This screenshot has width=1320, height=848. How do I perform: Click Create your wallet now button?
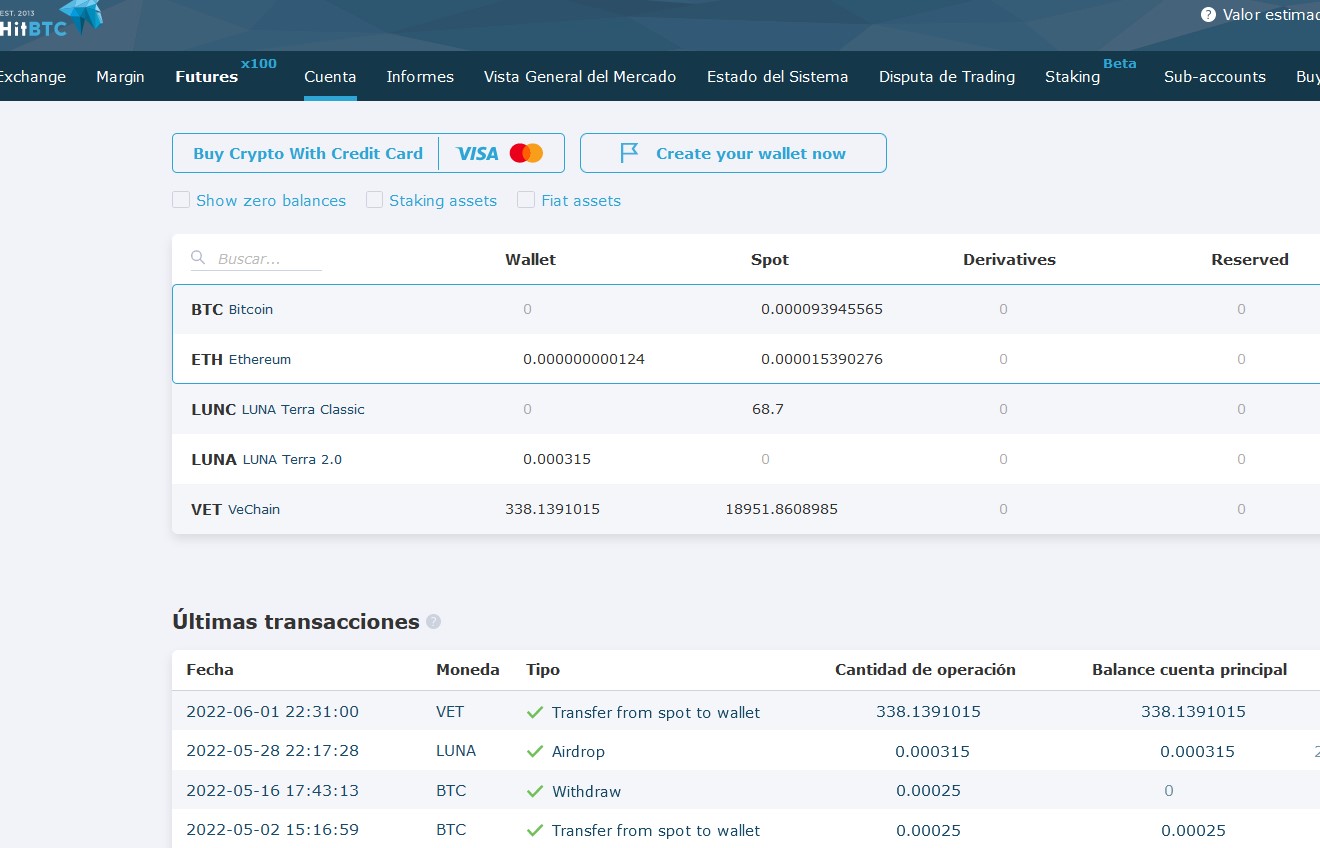(733, 153)
